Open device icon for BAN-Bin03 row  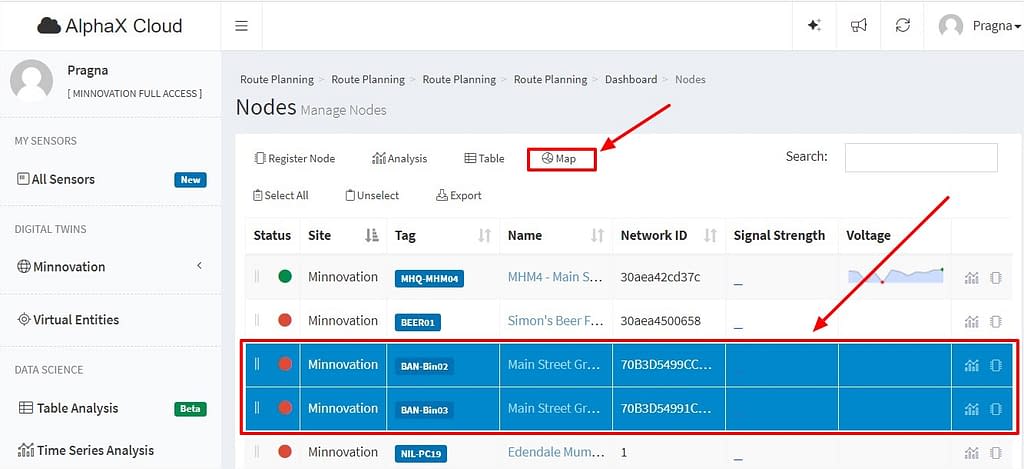coord(996,409)
